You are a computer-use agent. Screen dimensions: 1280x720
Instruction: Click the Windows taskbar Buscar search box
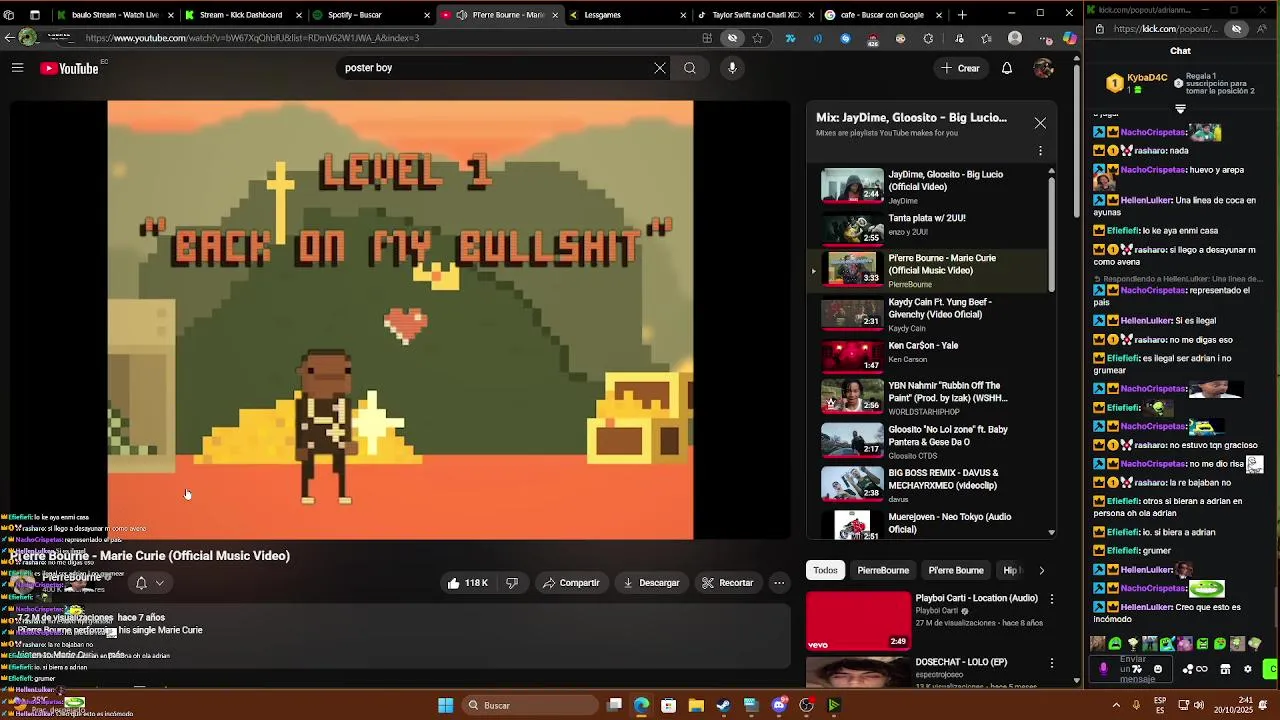[x=529, y=705]
